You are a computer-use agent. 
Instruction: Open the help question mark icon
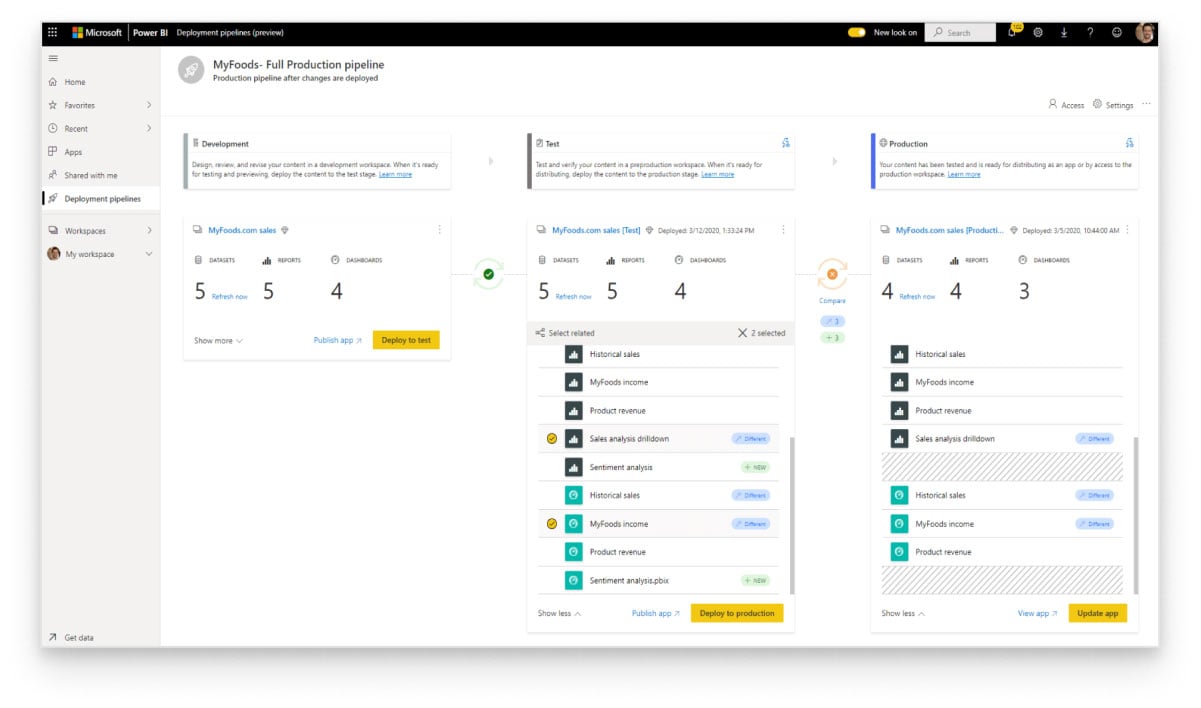tap(1090, 32)
